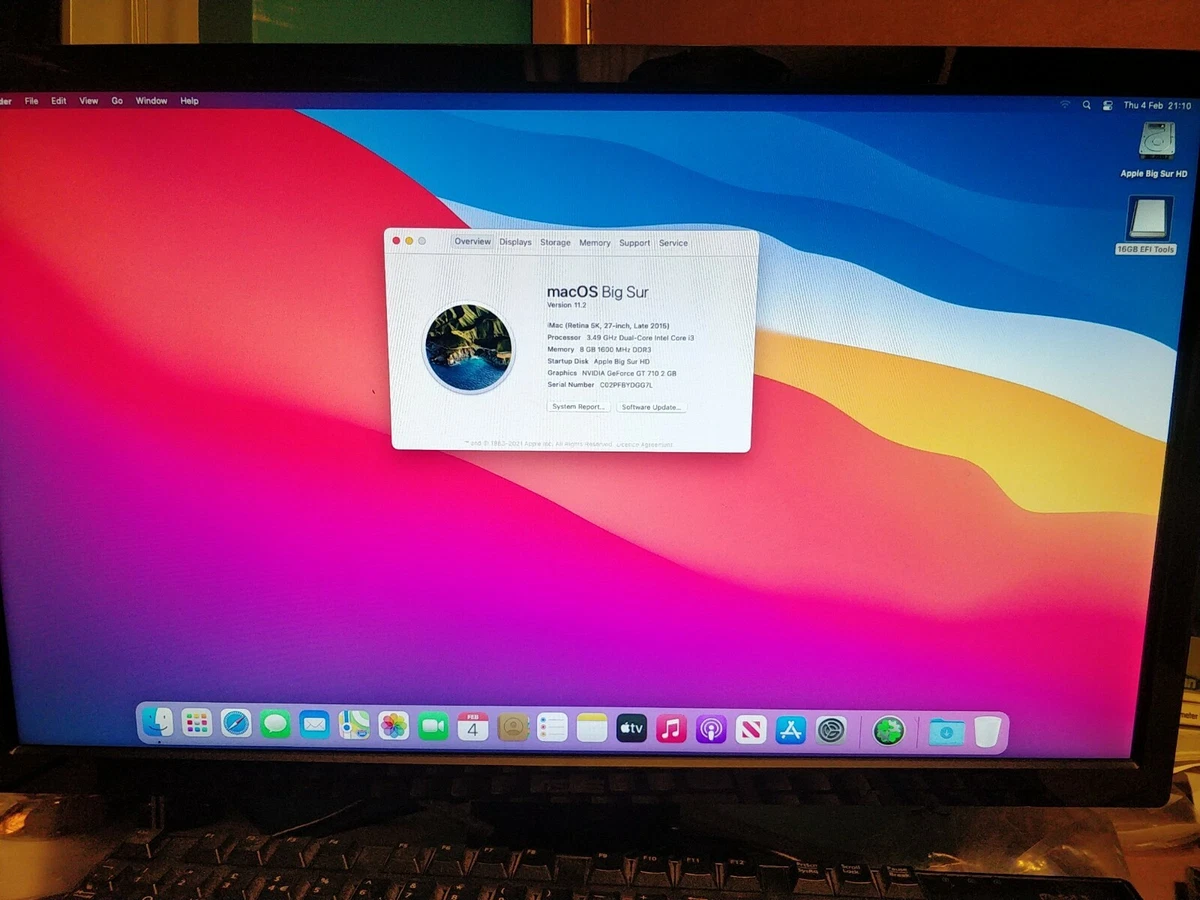1200x900 pixels.
Task: Open the Contacts app in the Dock
Action: pos(513,727)
